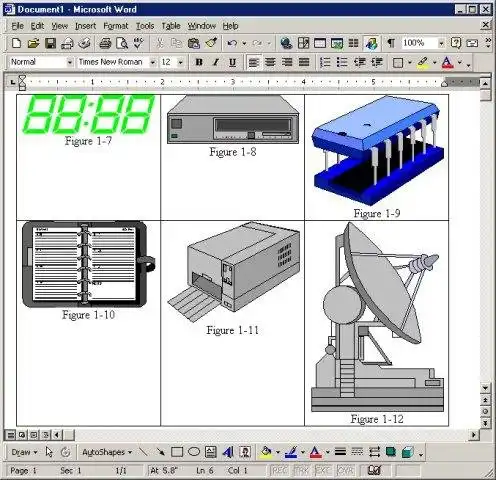The height and width of the screenshot is (480, 496).
Task: Open Tables and Borders toolbar
Action: pos(303,43)
